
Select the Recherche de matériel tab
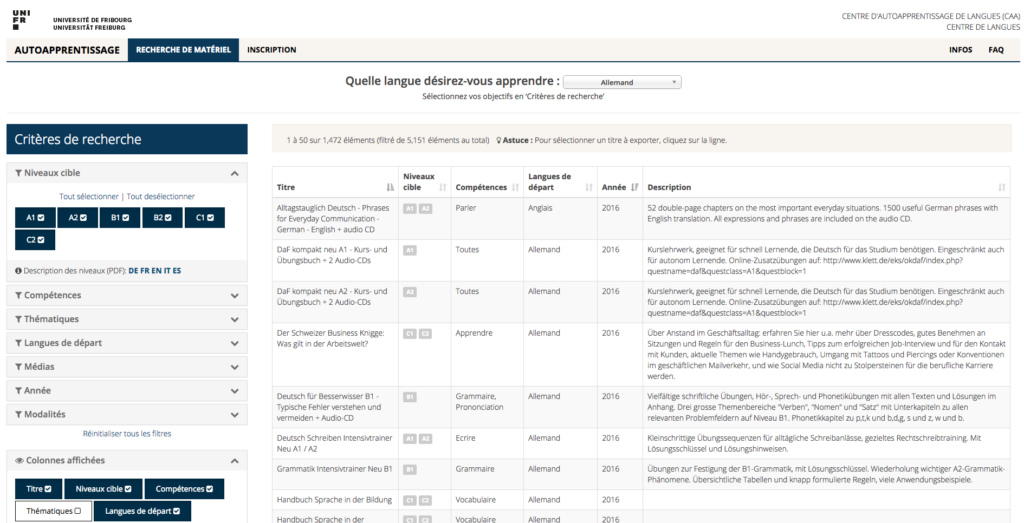(184, 50)
